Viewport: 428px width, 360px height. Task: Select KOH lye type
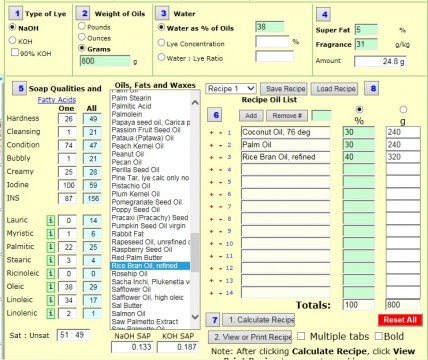pos(12,40)
